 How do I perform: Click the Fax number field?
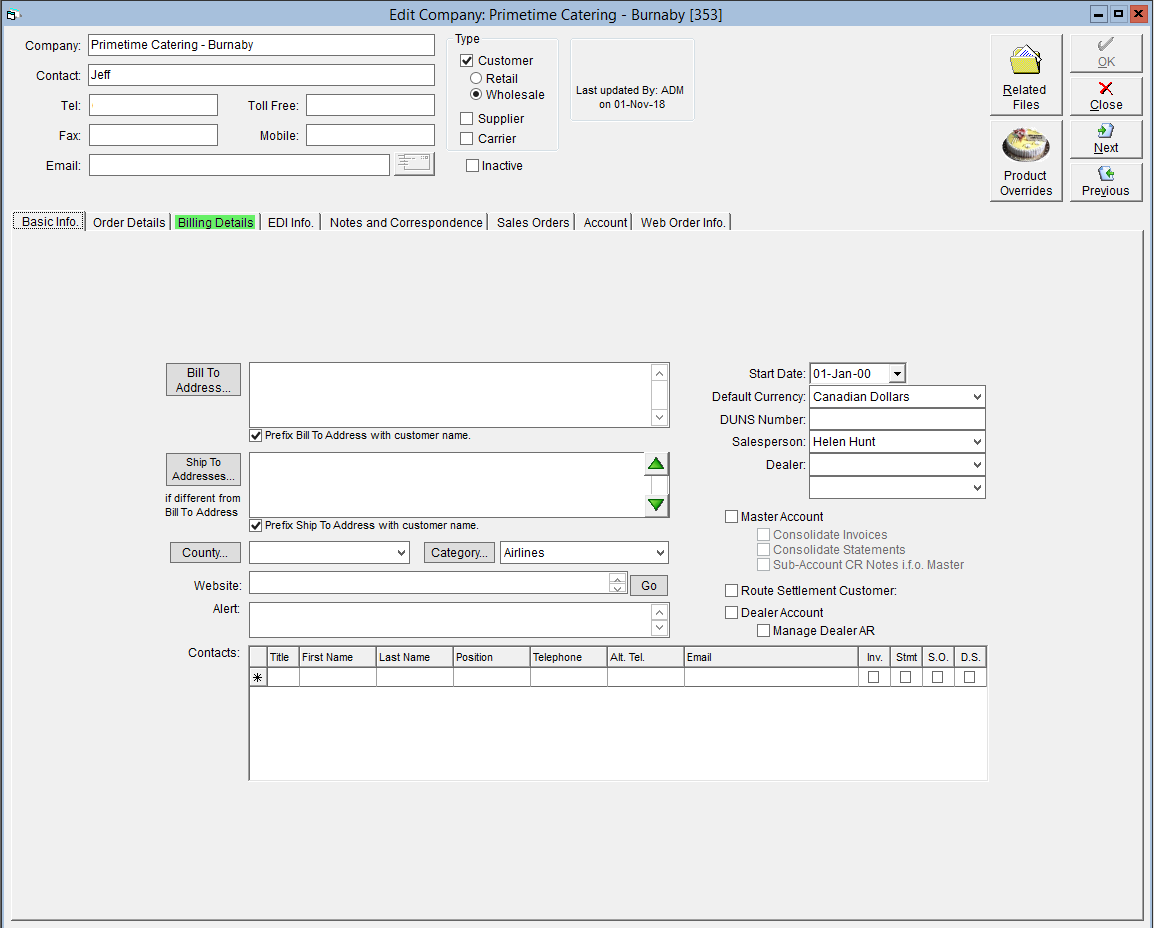pyautogui.click(x=153, y=136)
